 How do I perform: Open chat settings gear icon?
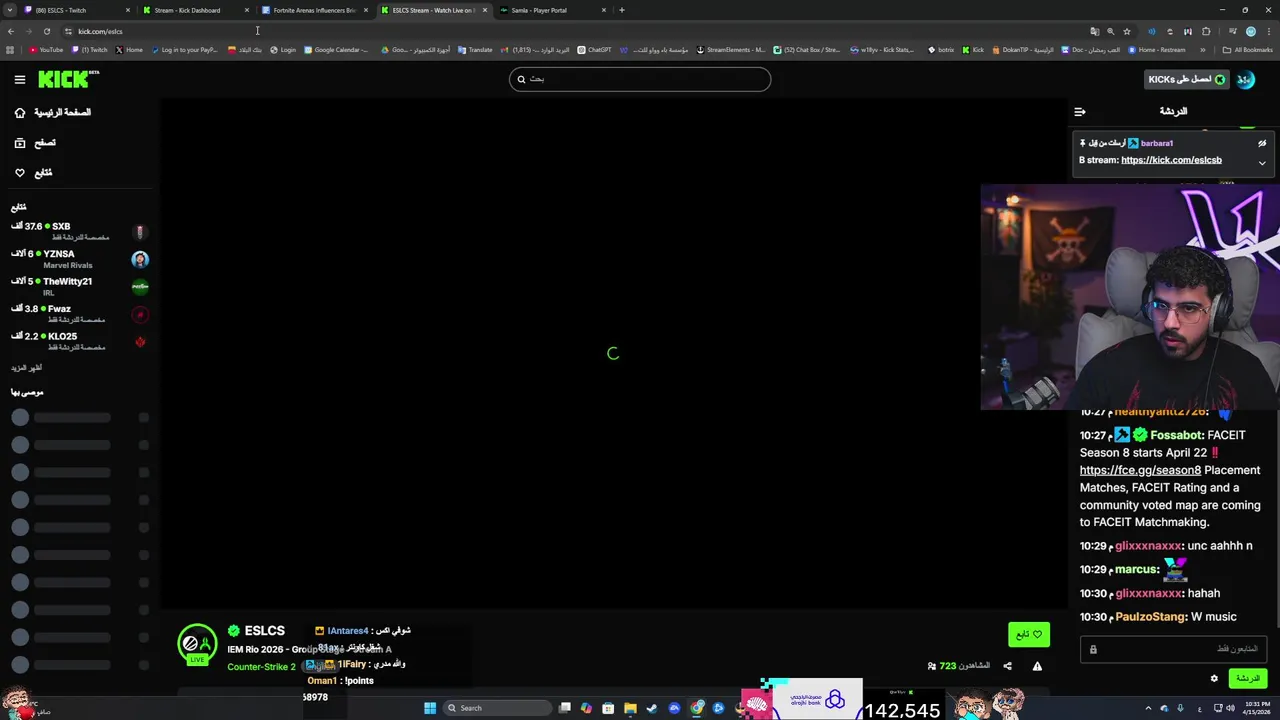1214,678
